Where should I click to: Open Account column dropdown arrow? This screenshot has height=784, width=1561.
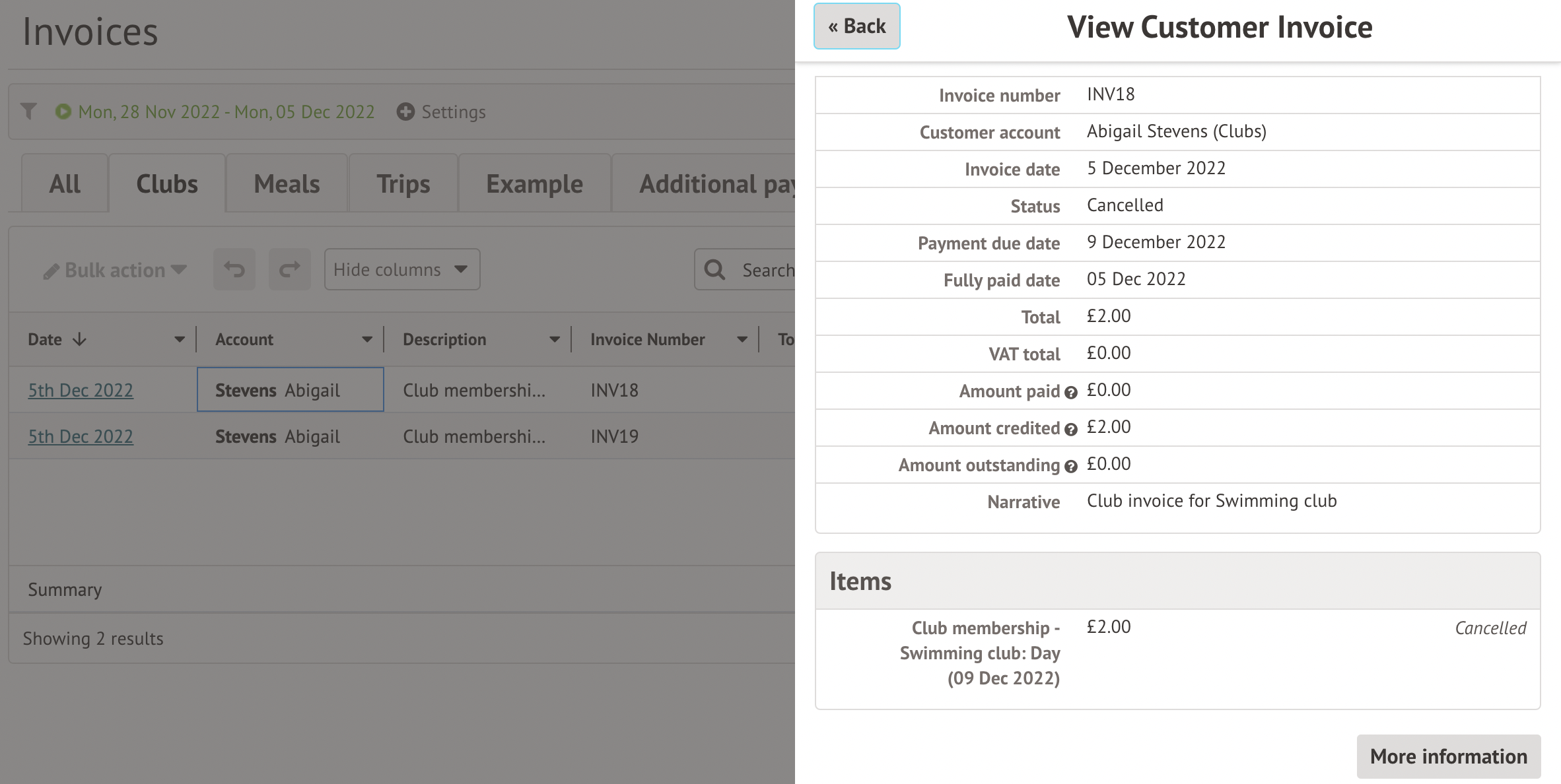point(367,339)
